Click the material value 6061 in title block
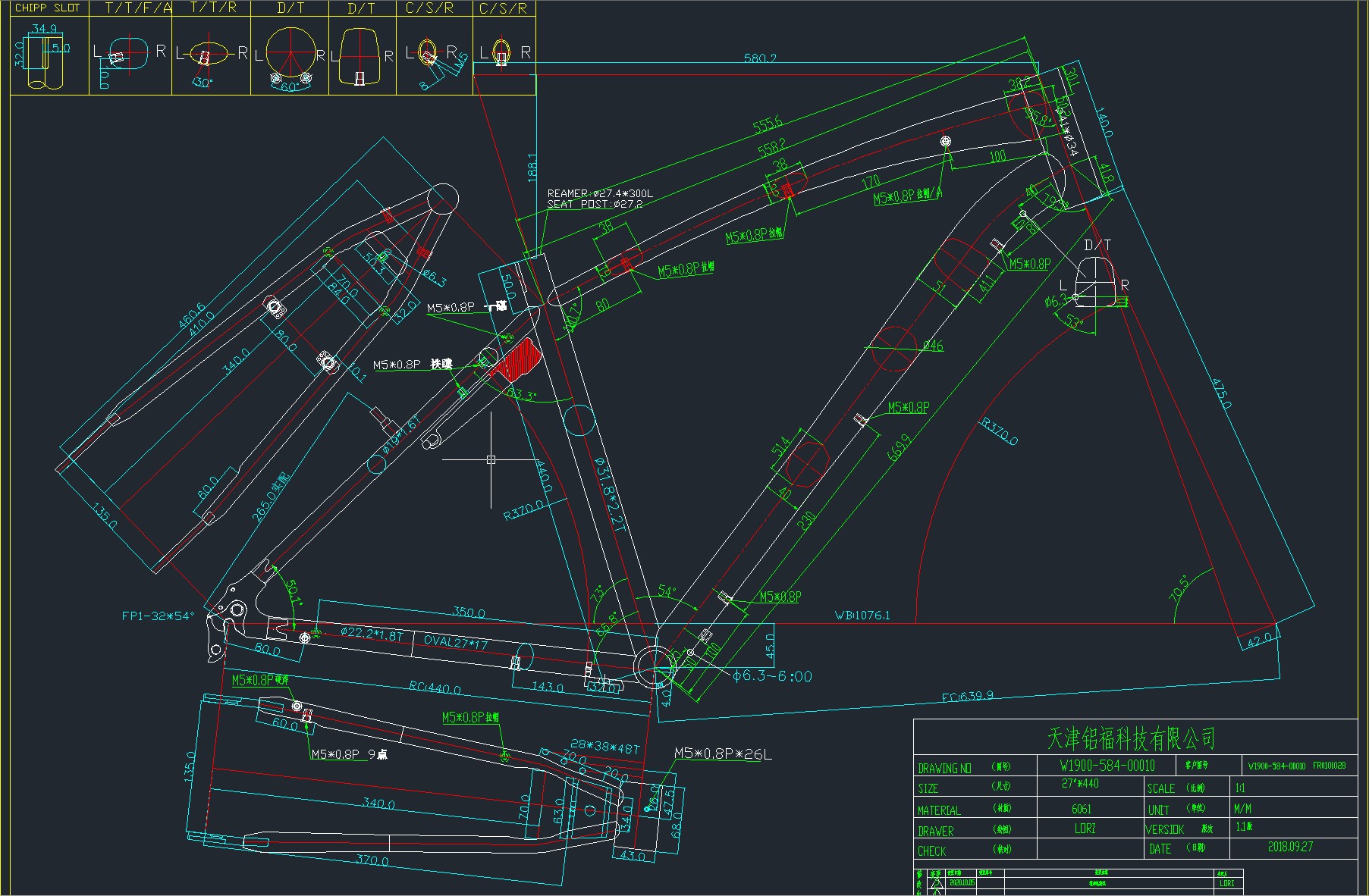The image size is (1369, 896). coord(1082,809)
